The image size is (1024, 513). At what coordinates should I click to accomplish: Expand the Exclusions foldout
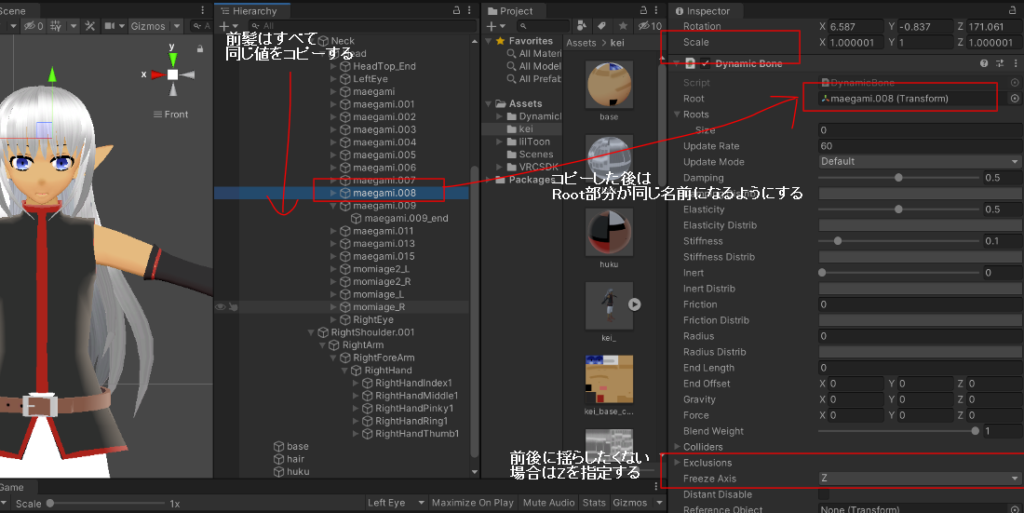[x=677, y=463]
